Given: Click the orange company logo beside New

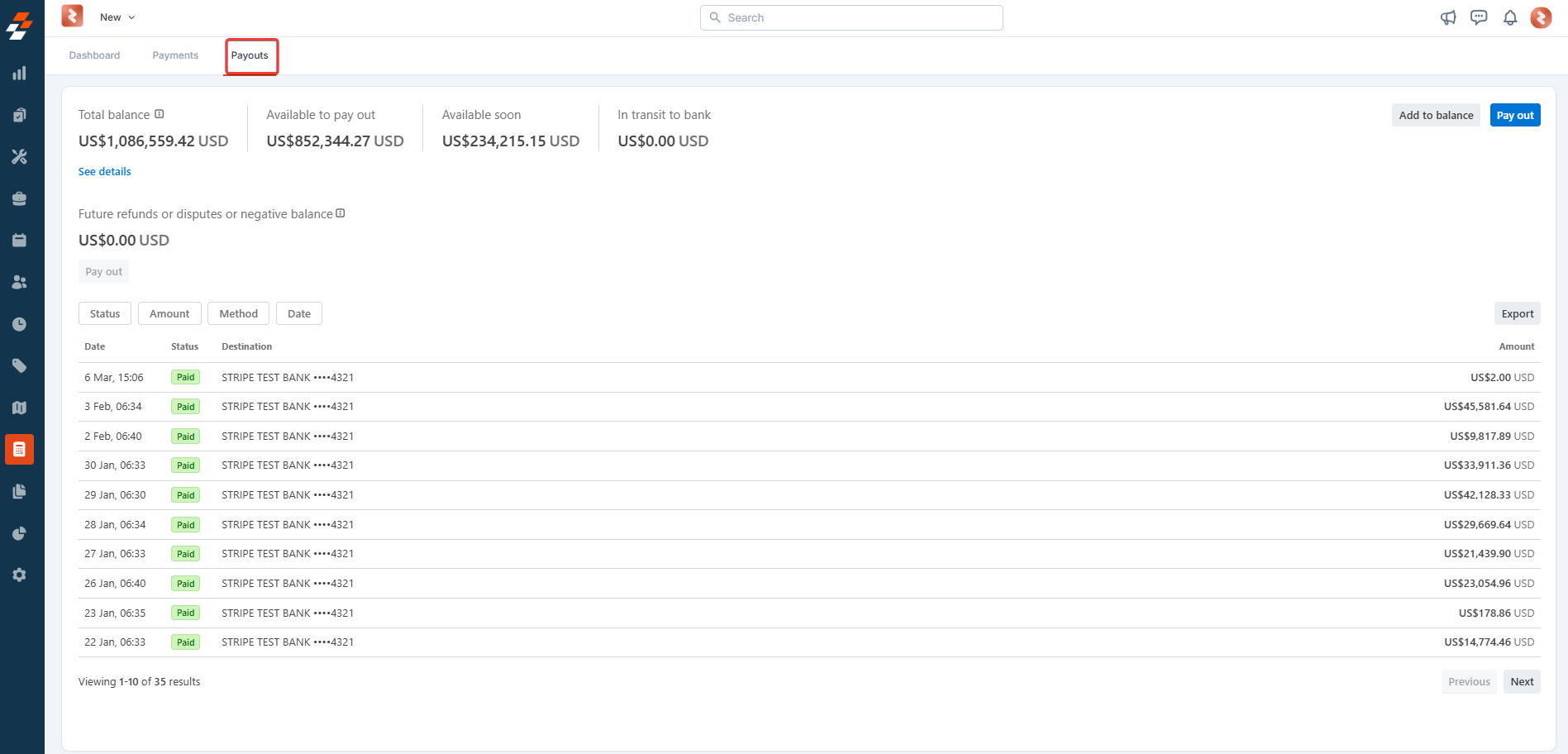Looking at the screenshot, I should point(73,17).
